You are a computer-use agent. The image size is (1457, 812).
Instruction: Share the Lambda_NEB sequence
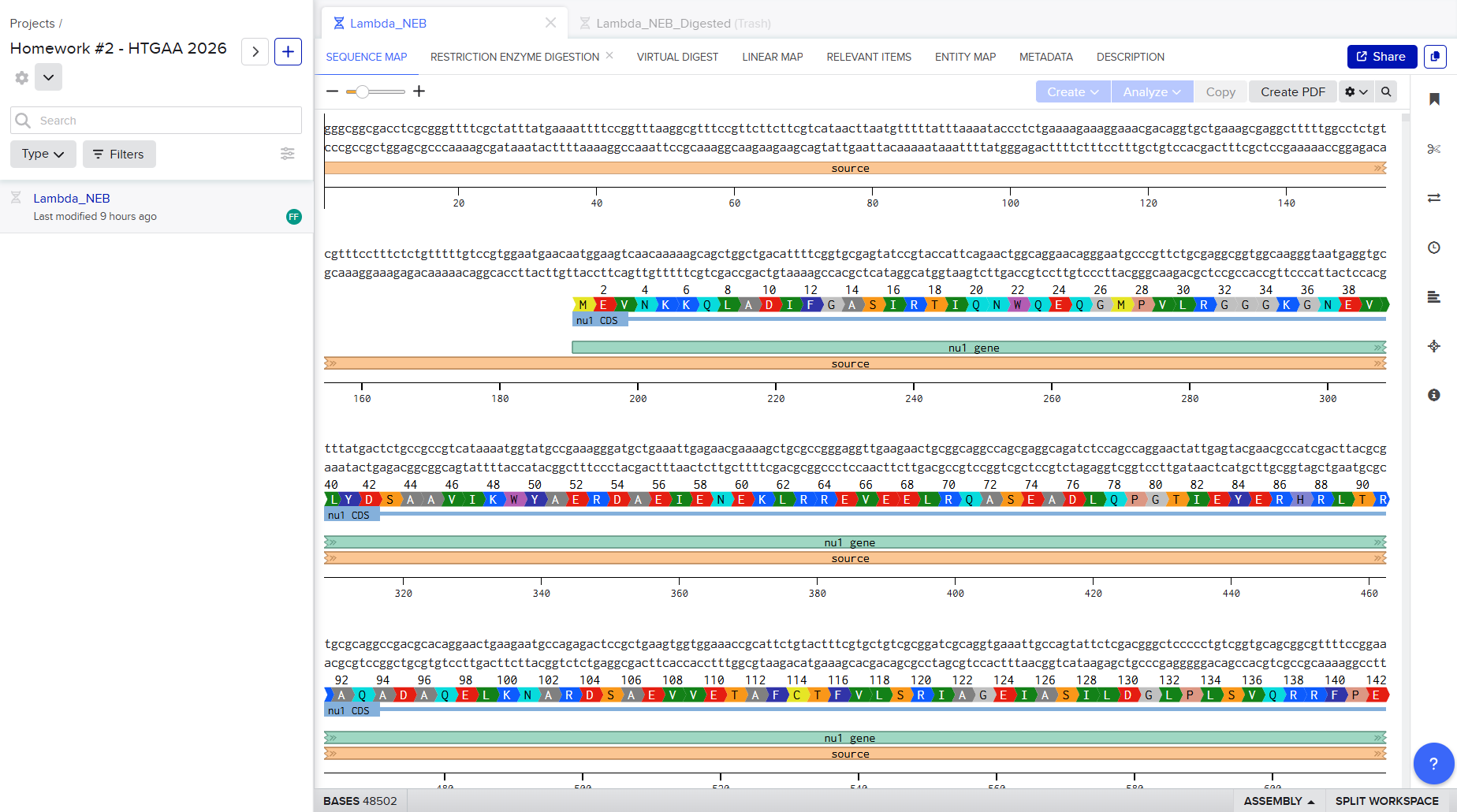click(x=1381, y=56)
